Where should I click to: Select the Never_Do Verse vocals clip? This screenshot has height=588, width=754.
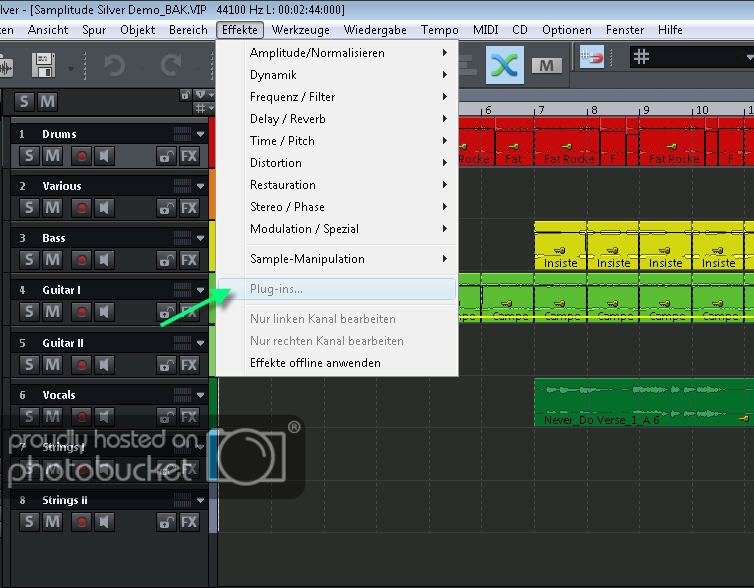[x=640, y=402]
